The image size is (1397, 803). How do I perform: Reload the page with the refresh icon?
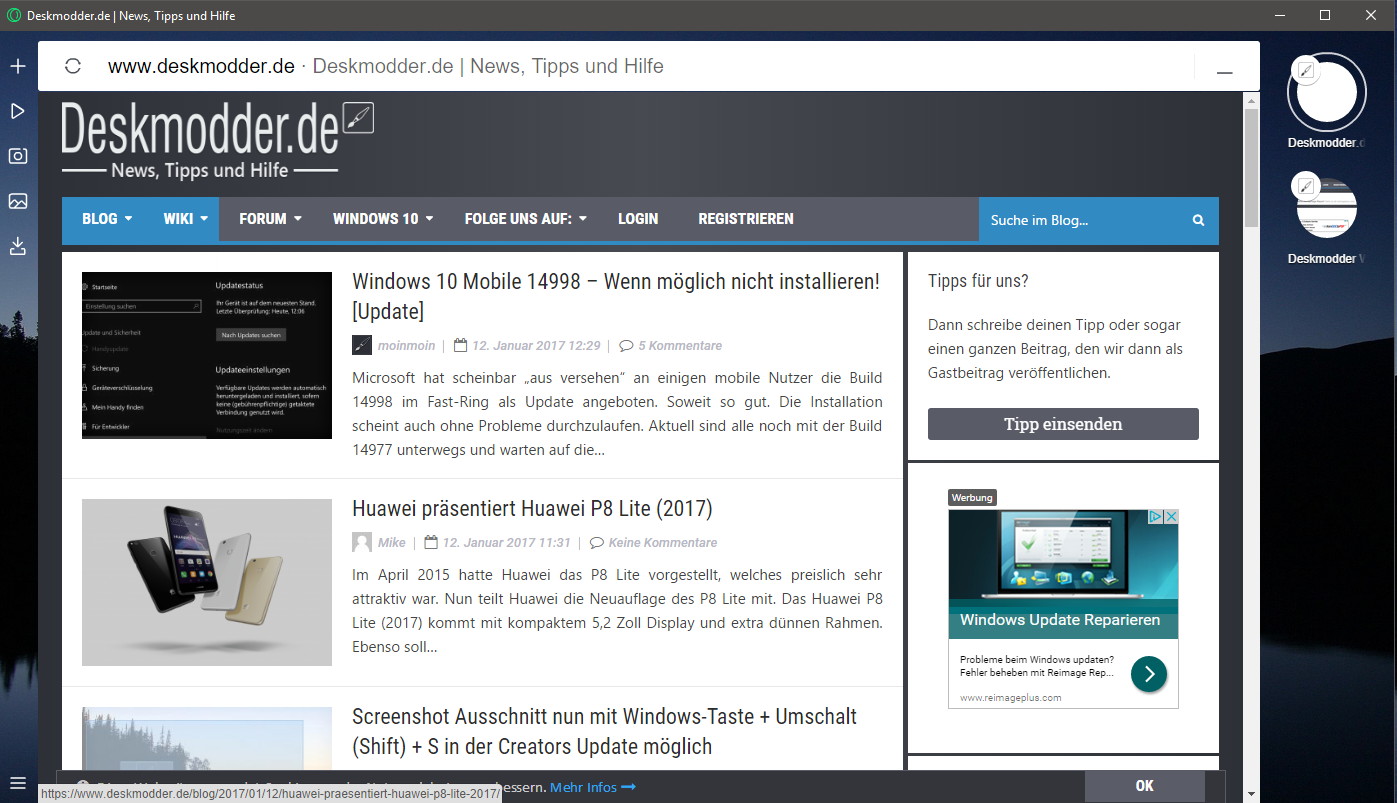72,66
